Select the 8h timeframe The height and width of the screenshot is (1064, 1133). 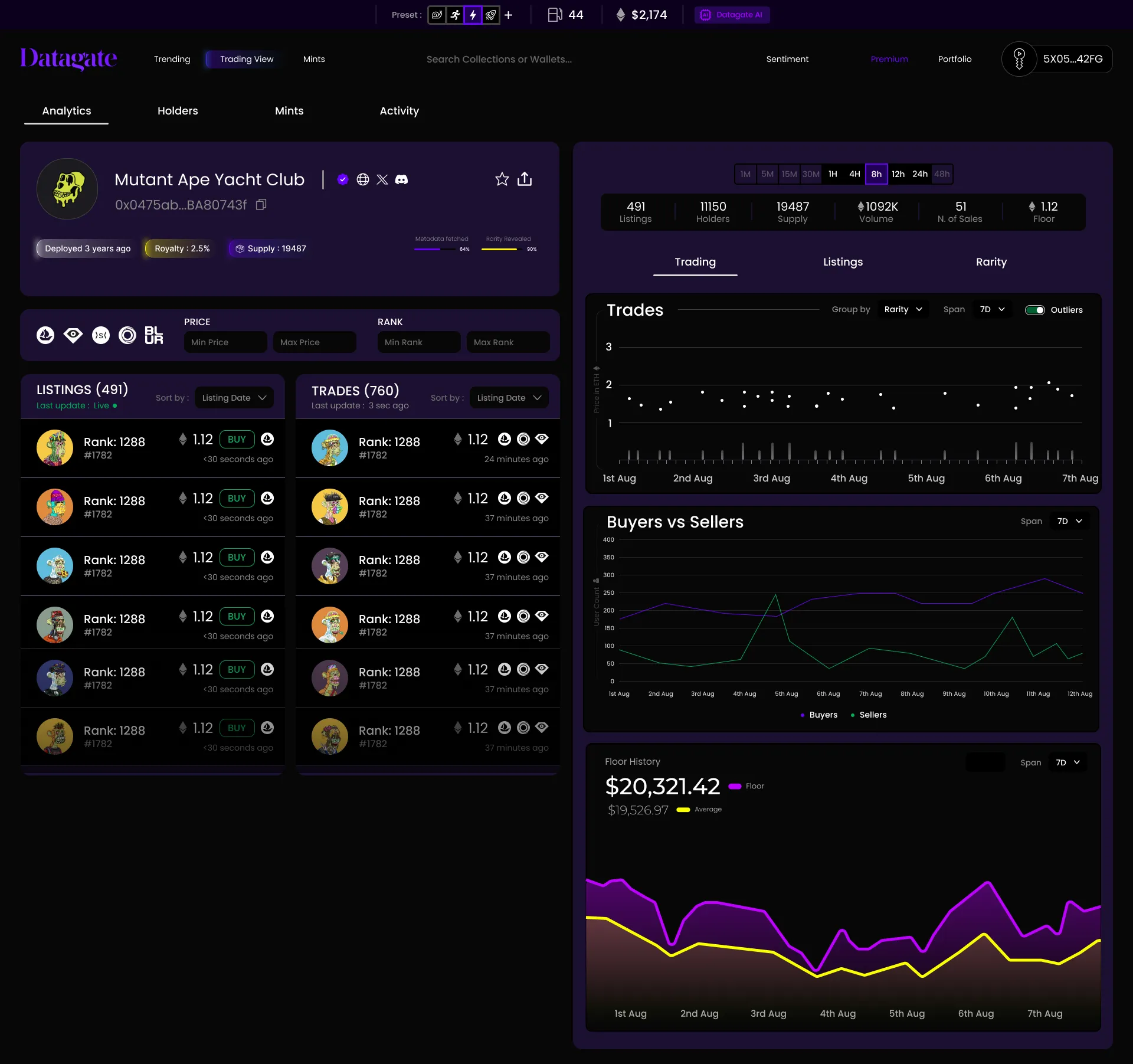[876, 174]
